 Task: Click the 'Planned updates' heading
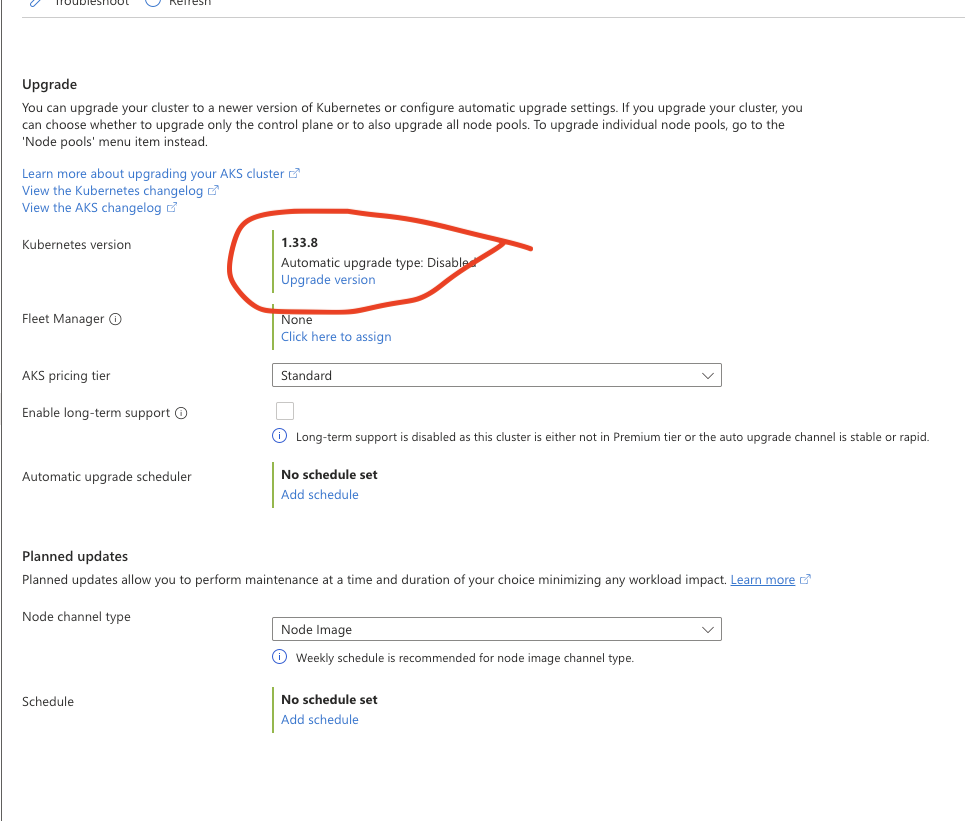[x=75, y=556]
